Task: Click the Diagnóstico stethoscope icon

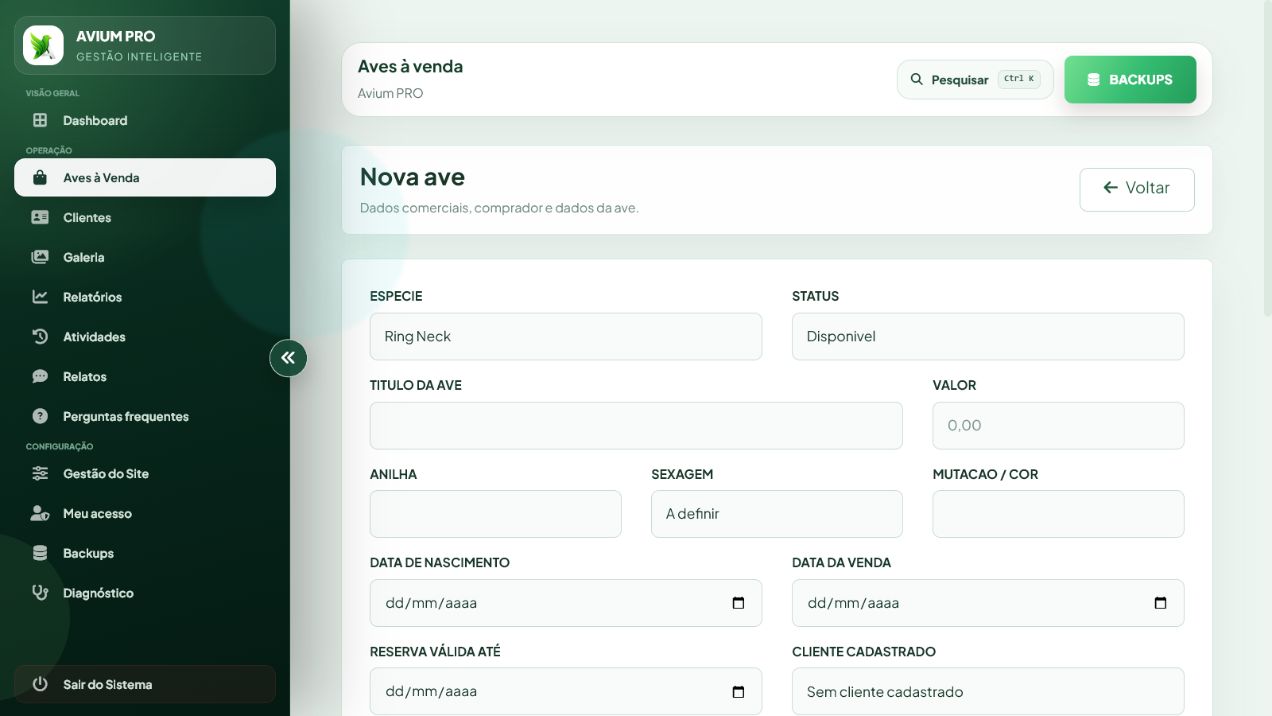Action: [x=40, y=593]
